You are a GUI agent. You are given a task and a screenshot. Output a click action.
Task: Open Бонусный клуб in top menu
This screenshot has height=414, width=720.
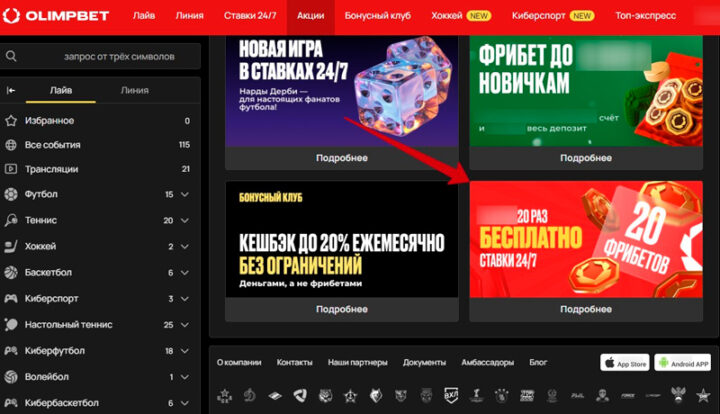(x=377, y=16)
